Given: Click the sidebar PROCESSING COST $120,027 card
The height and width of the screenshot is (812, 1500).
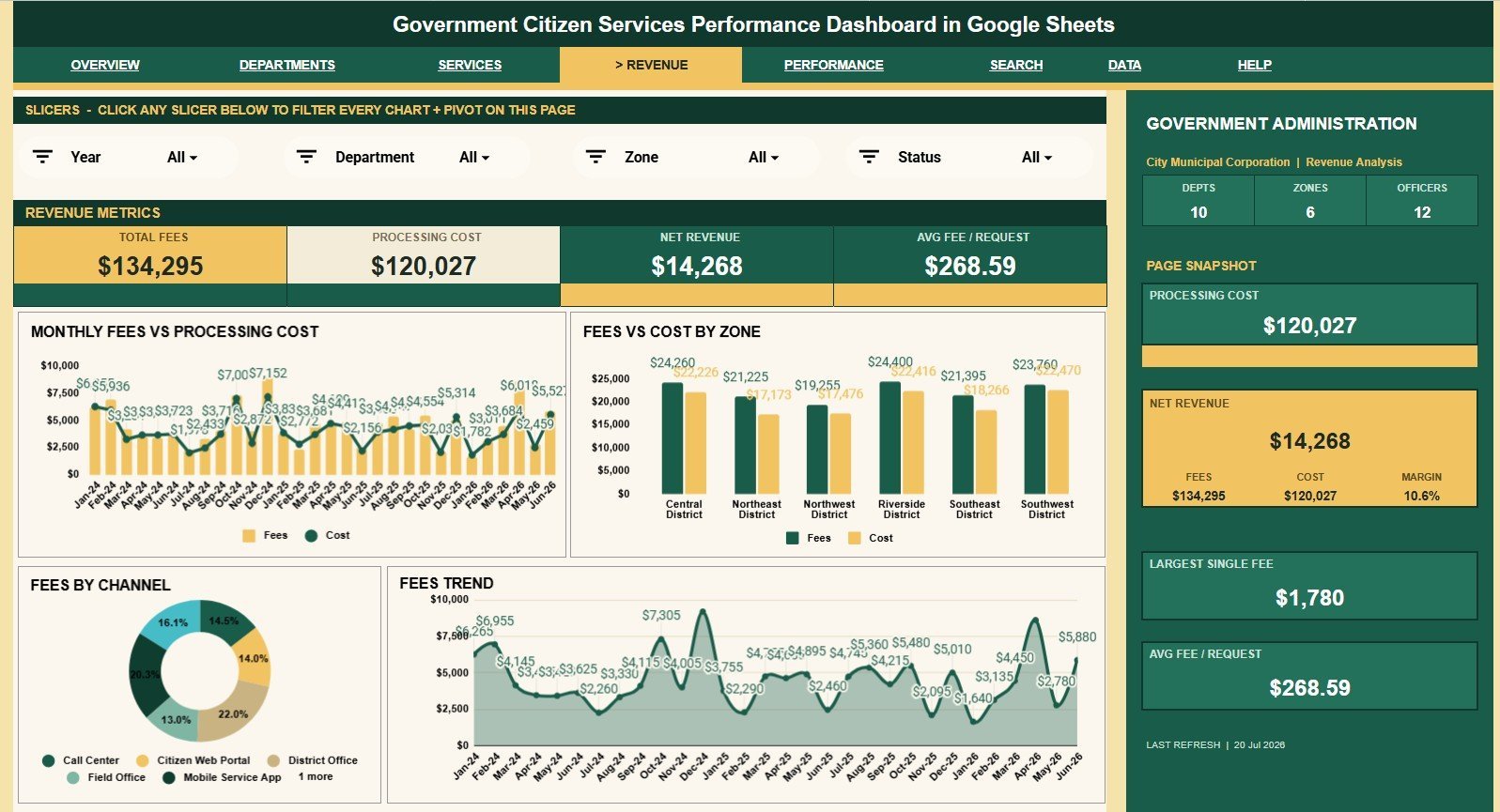Looking at the screenshot, I should (x=1309, y=314).
